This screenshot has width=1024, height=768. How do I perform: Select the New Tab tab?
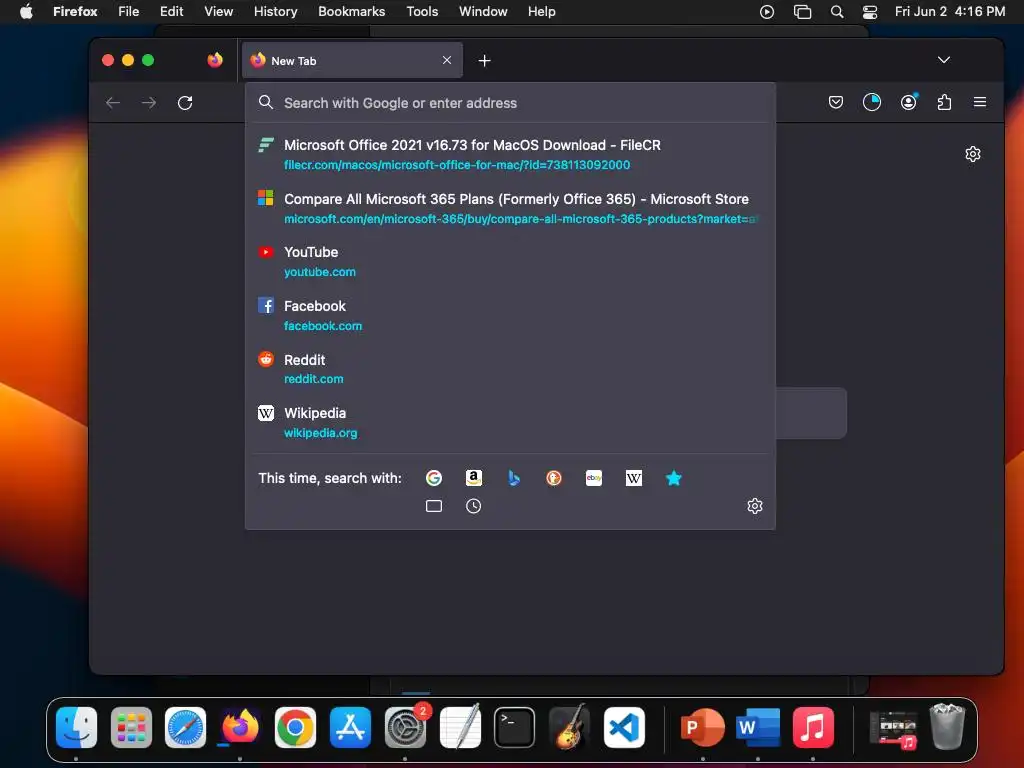pyautogui.click(x=352, y=60)
